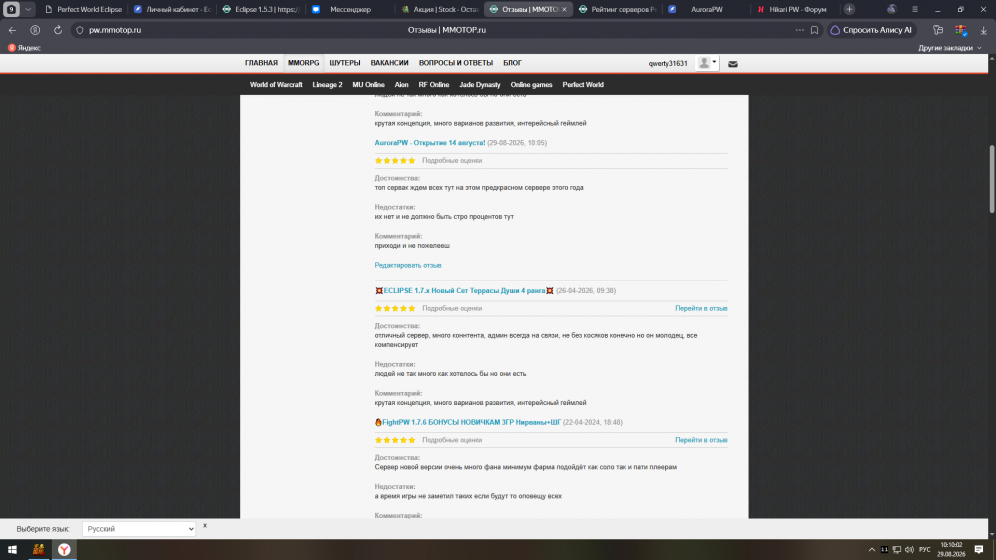Image resolution: width=996 pixels, height=560 pixels.
Task: Open a new tab with the plus button
Action: click(849, 10)
